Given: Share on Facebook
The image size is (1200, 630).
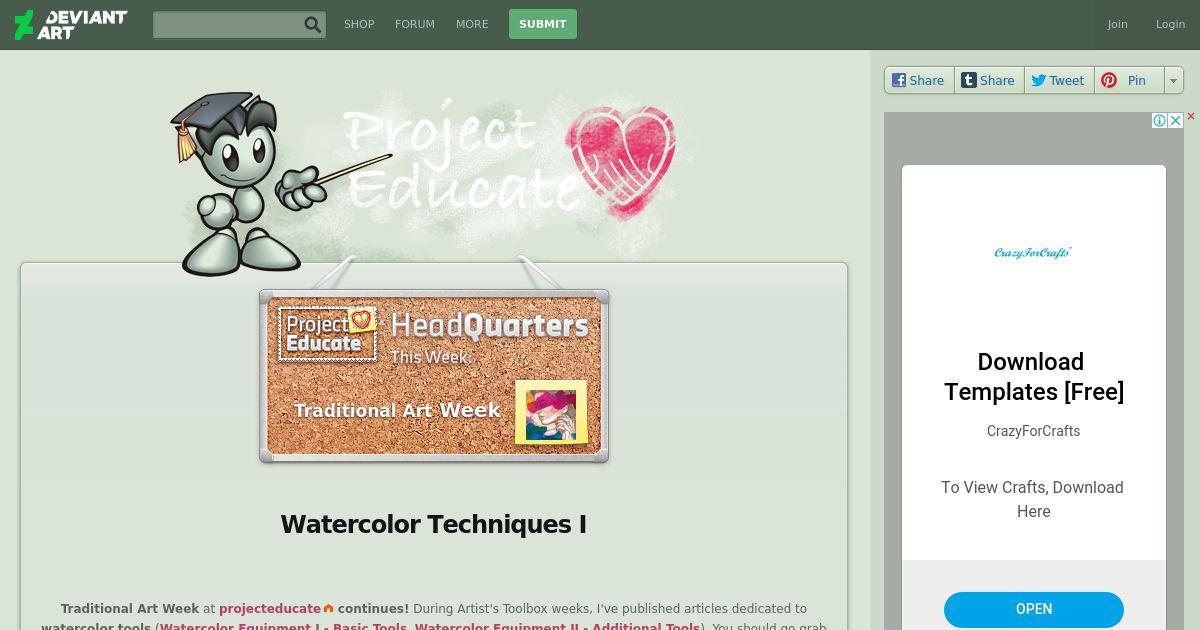Looking at the screenshot, I should click(x=919, y=80).
